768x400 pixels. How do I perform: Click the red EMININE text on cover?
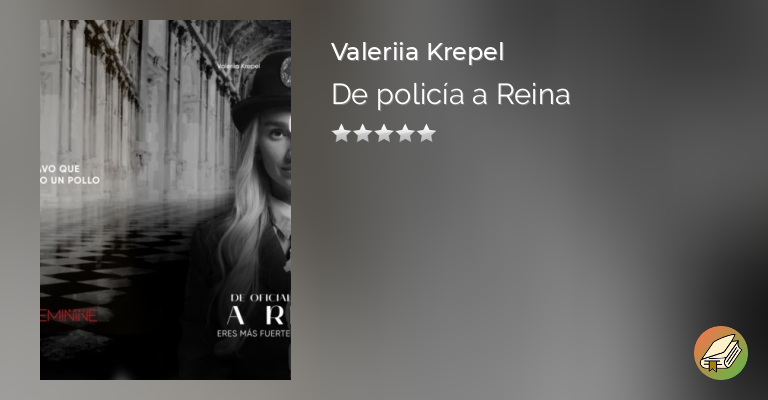(69, 315)
